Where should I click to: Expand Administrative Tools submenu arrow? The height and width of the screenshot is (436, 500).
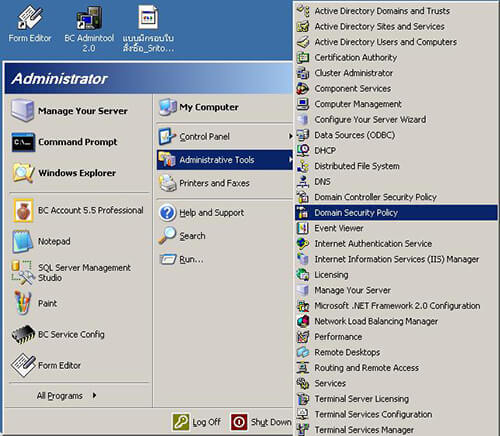(291, 160)
